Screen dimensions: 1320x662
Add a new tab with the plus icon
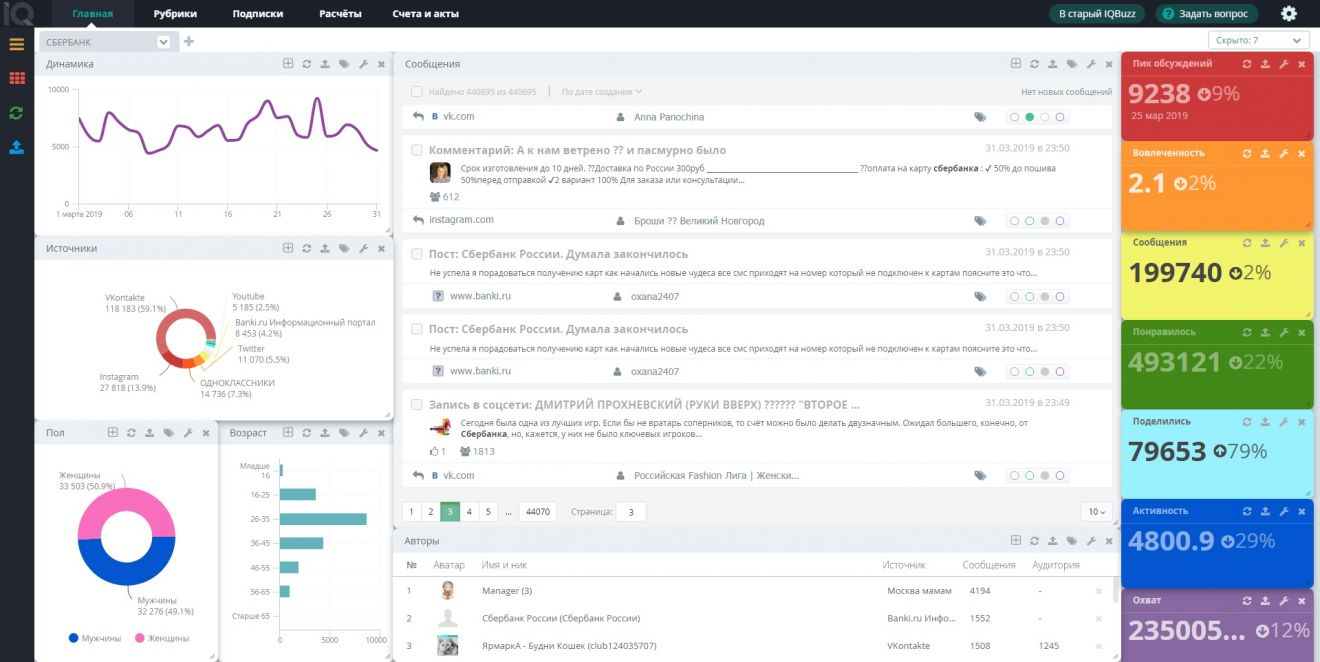click(189, 41)
